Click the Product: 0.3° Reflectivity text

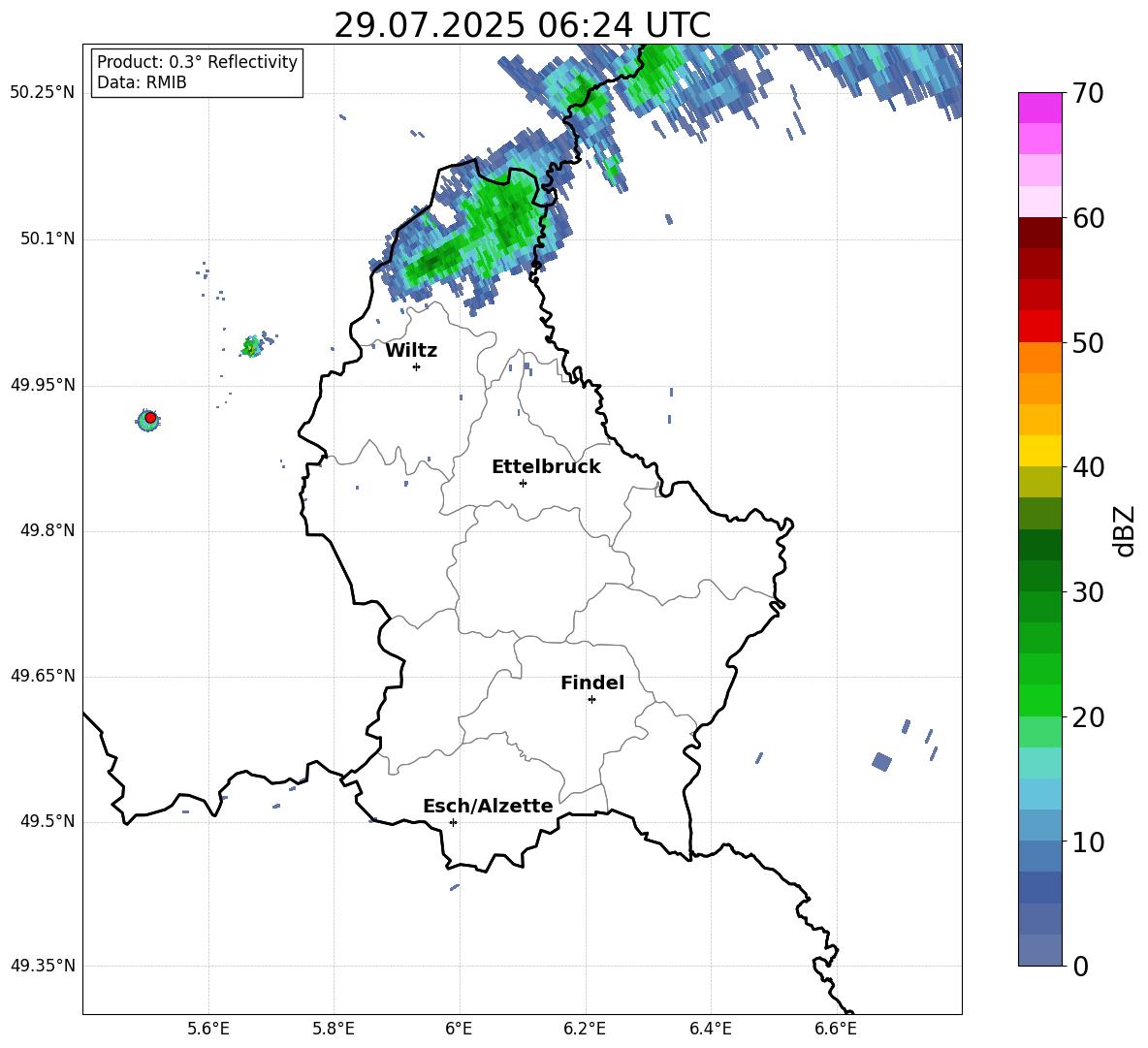pos(197,62)
